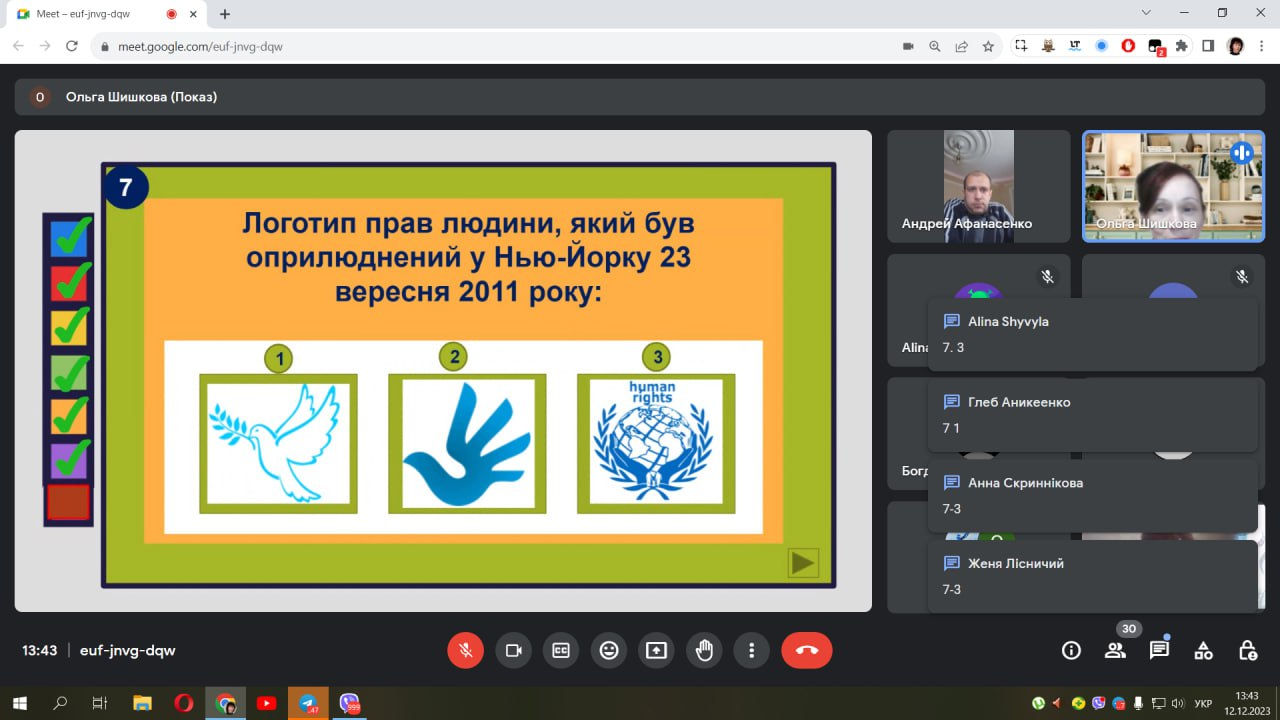
Task: Switch input language УКР in tray
Action: point(1204,703)
